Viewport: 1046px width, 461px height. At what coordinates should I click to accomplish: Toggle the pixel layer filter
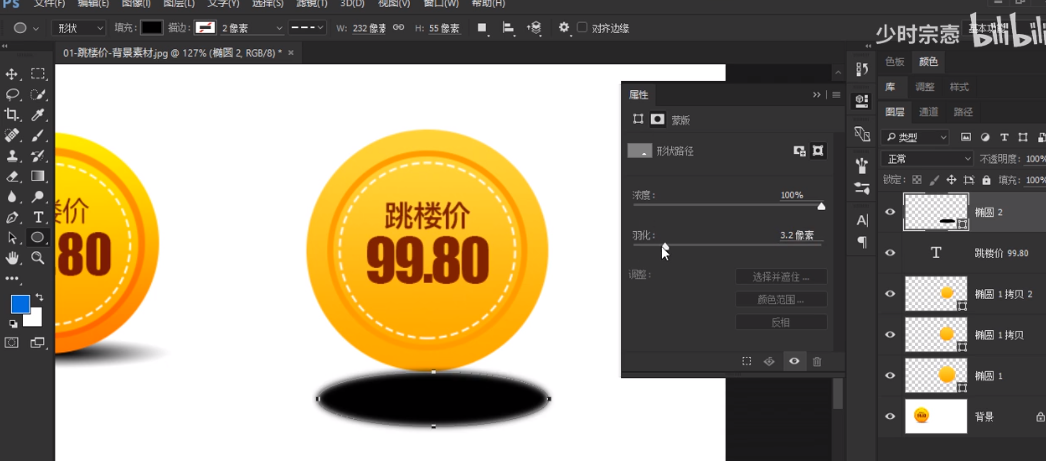coord(965,137)
